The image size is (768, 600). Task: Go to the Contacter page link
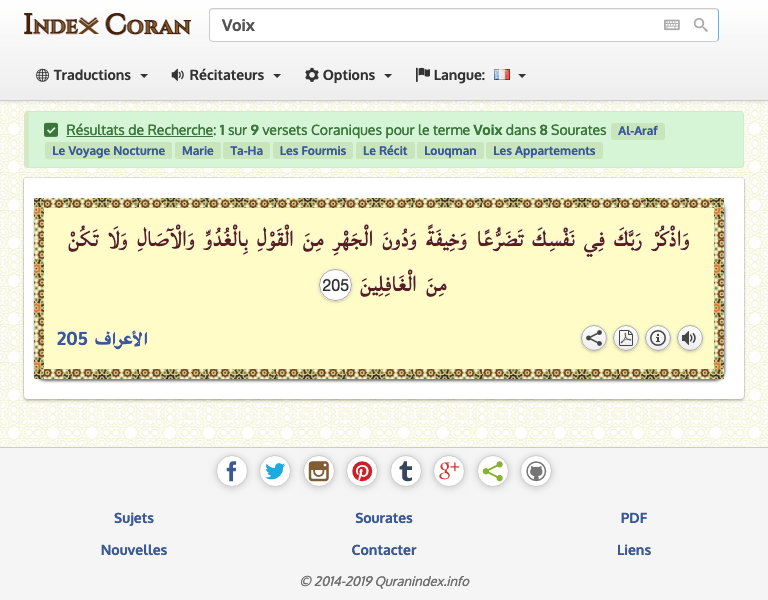point(384,550)
